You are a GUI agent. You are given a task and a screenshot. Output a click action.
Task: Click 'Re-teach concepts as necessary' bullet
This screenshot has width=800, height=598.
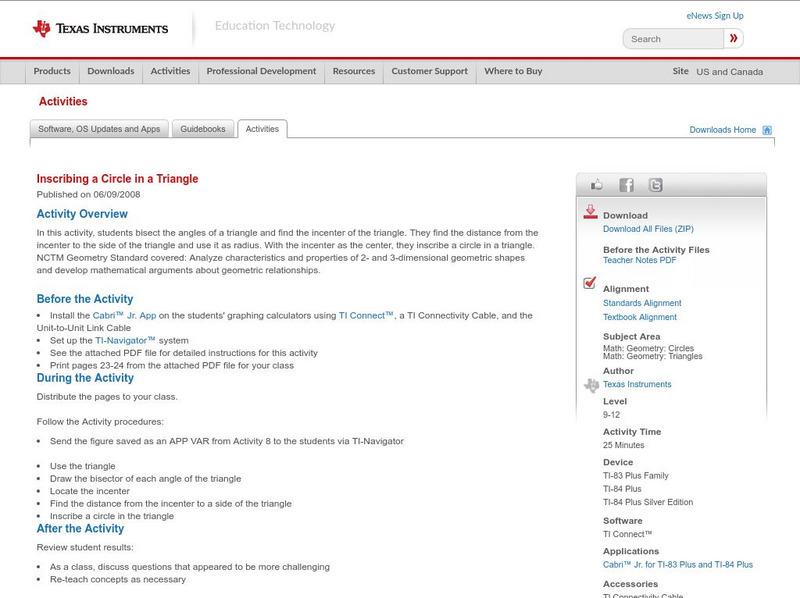[118, 579]
